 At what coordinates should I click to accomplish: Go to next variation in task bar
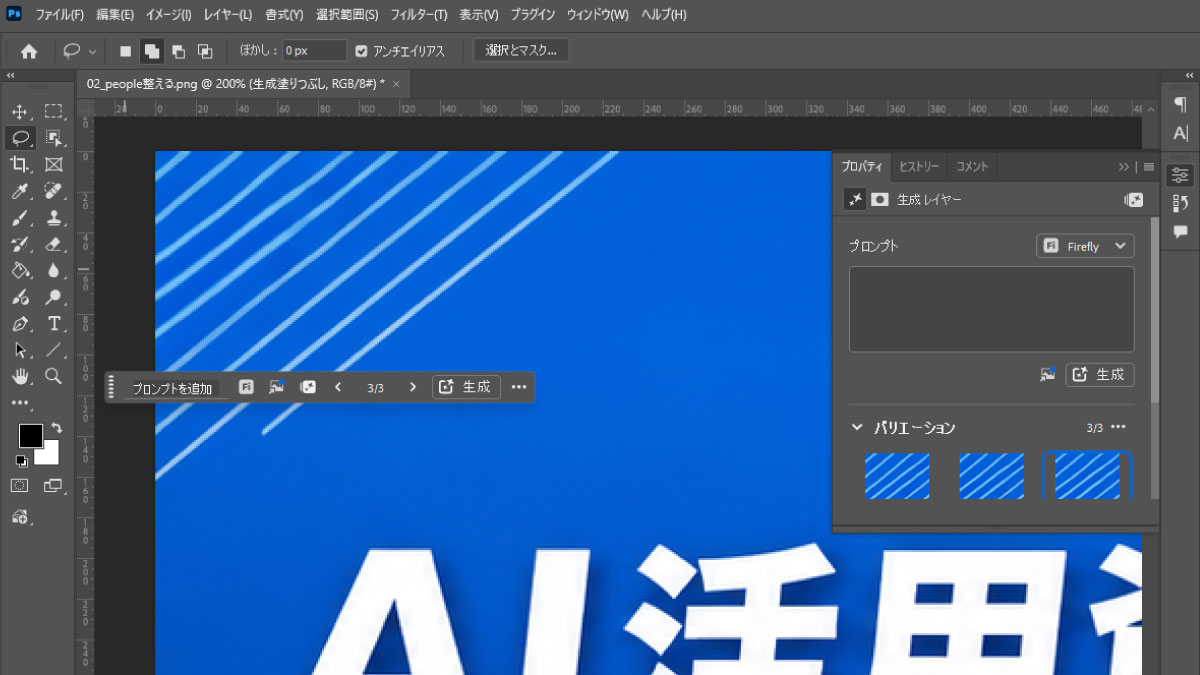(413, 387)
